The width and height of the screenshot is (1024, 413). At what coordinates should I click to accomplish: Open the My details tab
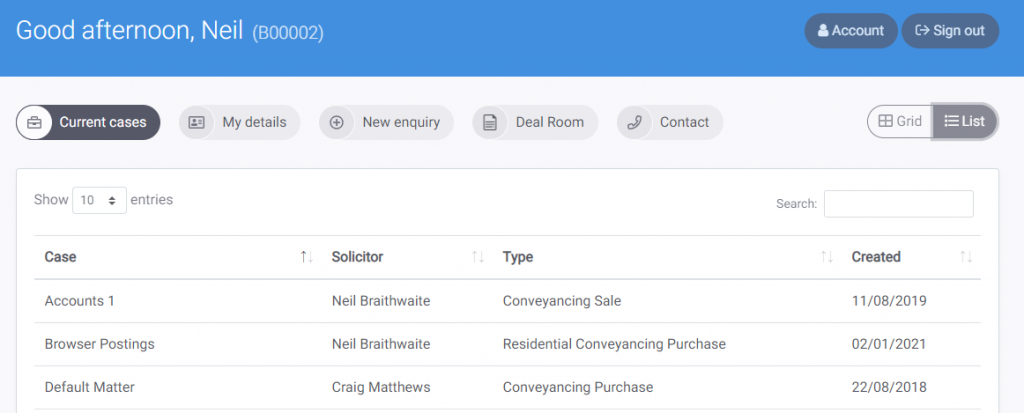tap(240, 122)
